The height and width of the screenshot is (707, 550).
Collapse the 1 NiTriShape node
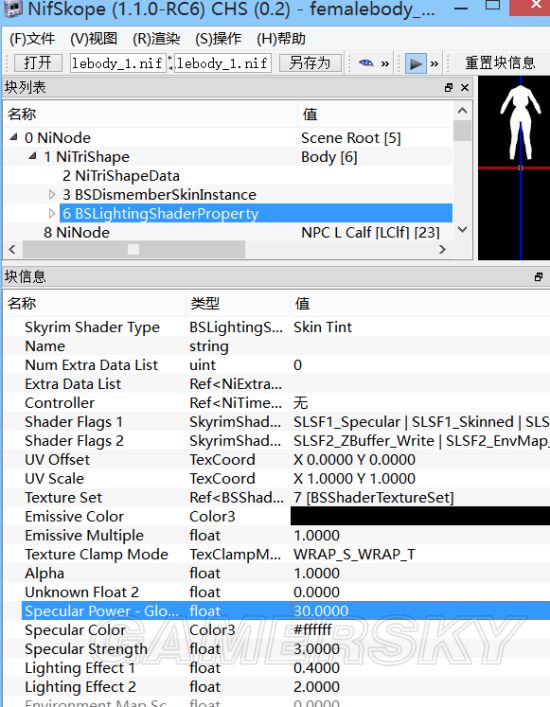point(32,156)
